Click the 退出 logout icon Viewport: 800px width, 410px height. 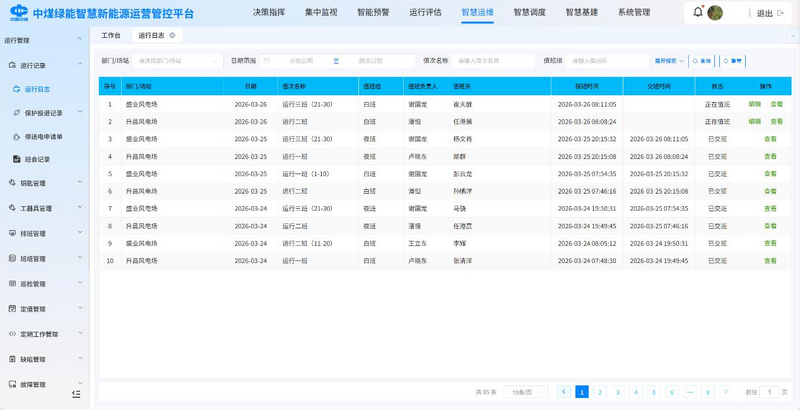(780, 13)
